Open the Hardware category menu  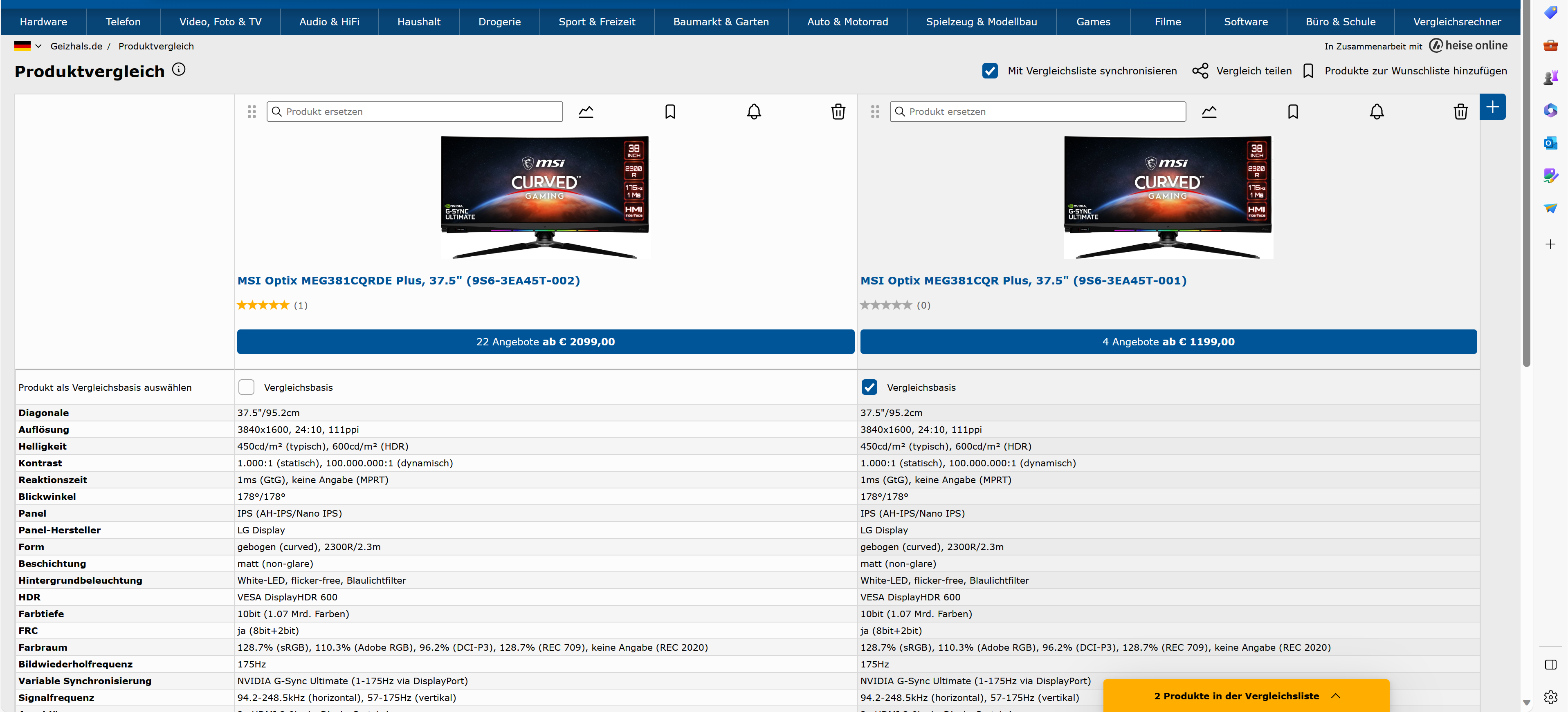(x=43, y=22)
